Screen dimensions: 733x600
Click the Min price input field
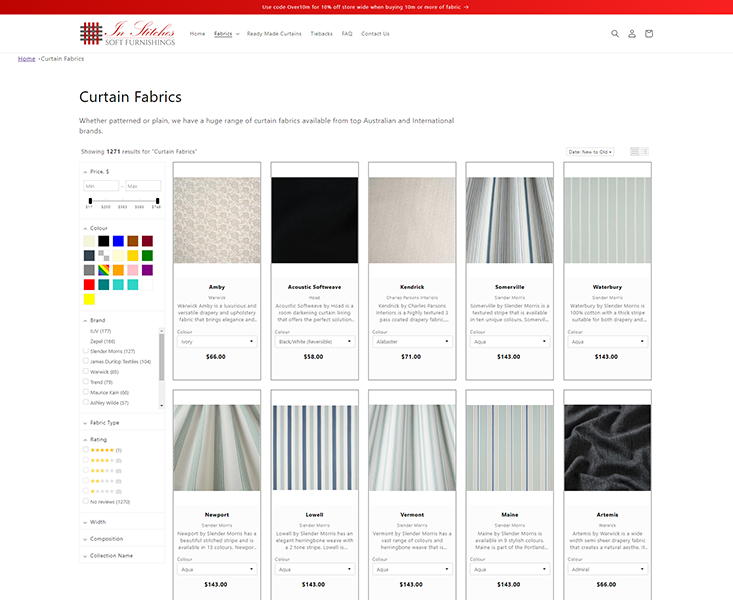pyautogui.click(x=101, y=186)
